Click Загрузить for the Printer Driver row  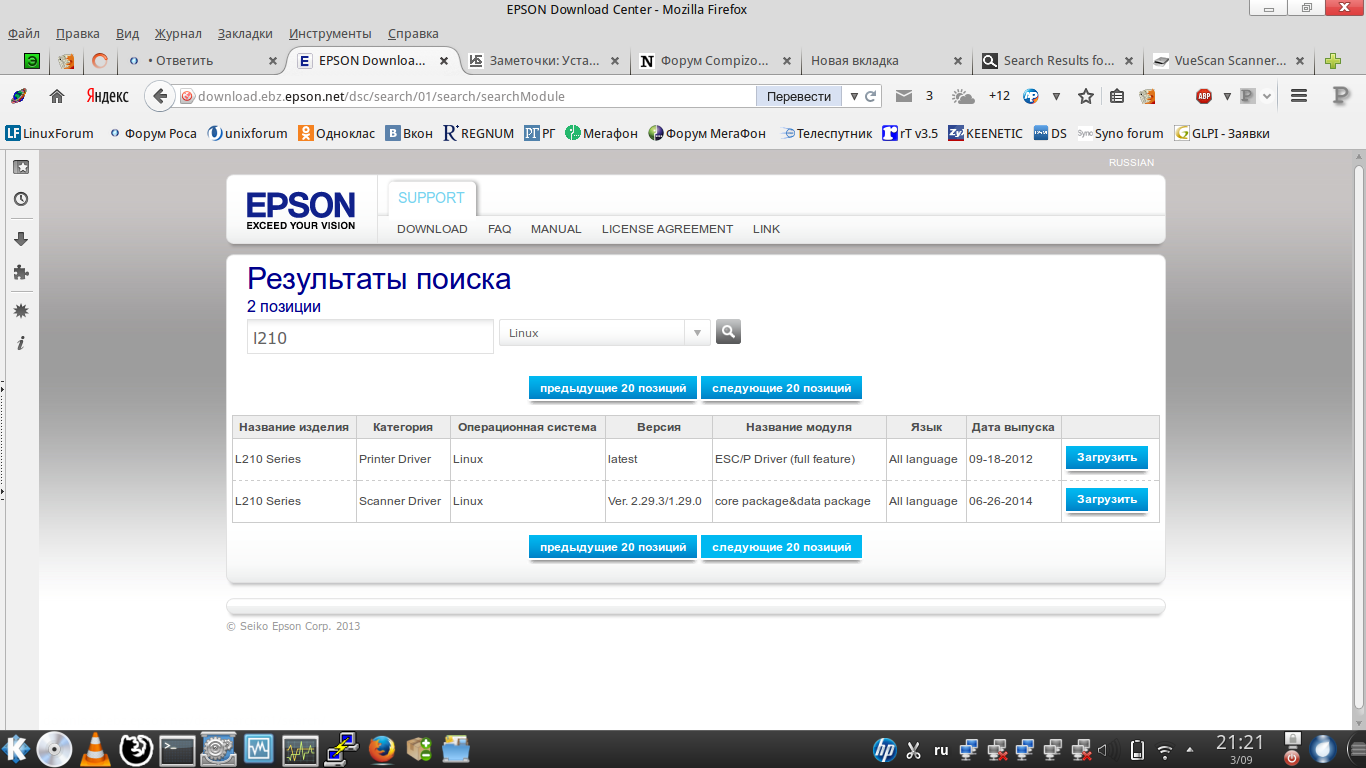(1107, 458)
